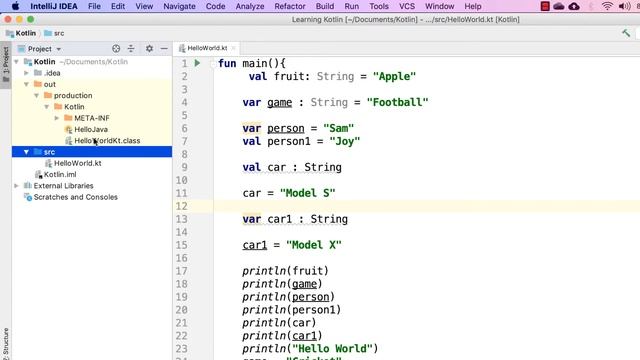Collapse the Kotlin root project node
The image size is (640, 360).
(x=17, y=62)
